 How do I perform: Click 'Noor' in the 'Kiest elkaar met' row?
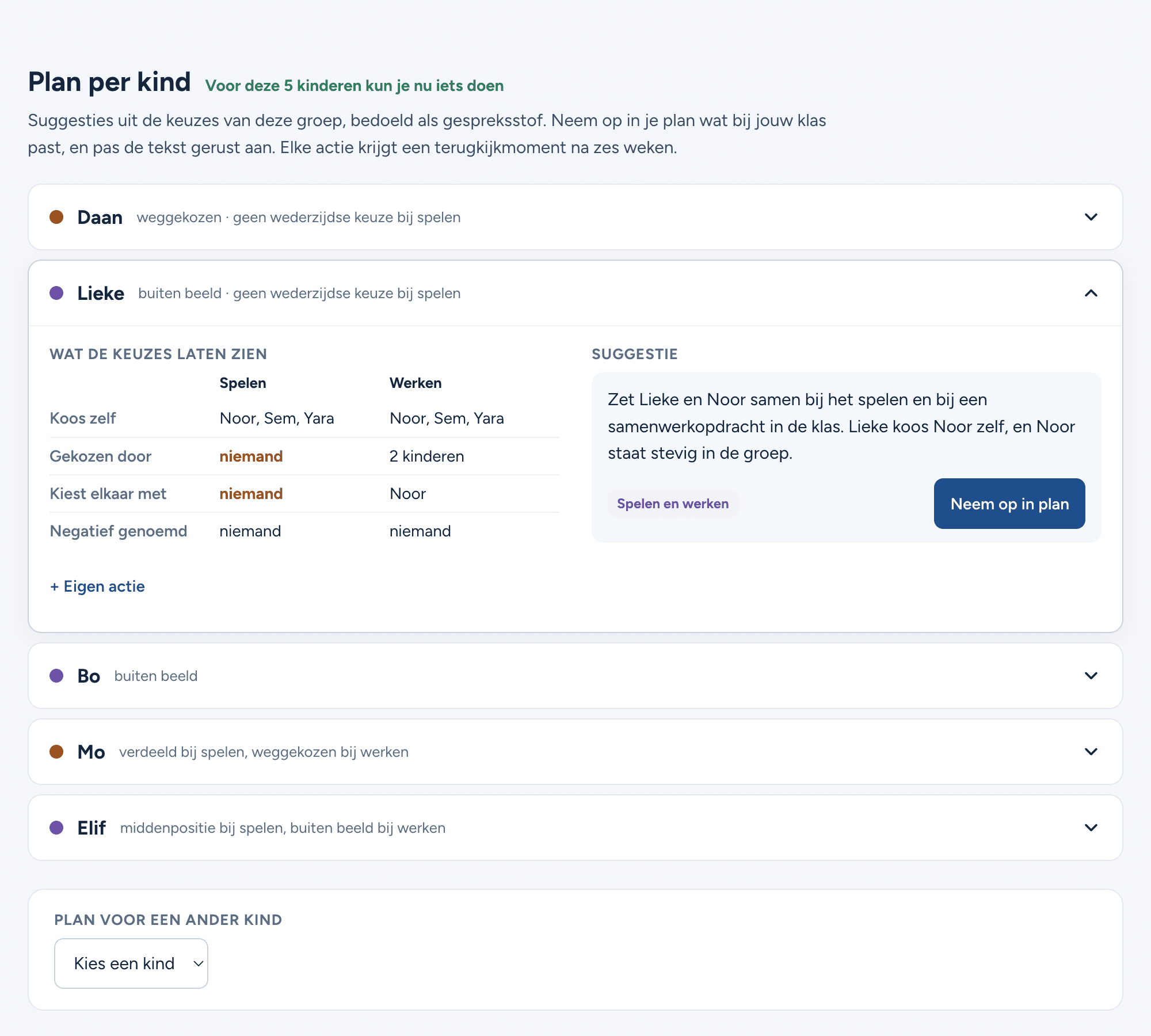pos(407,494)
